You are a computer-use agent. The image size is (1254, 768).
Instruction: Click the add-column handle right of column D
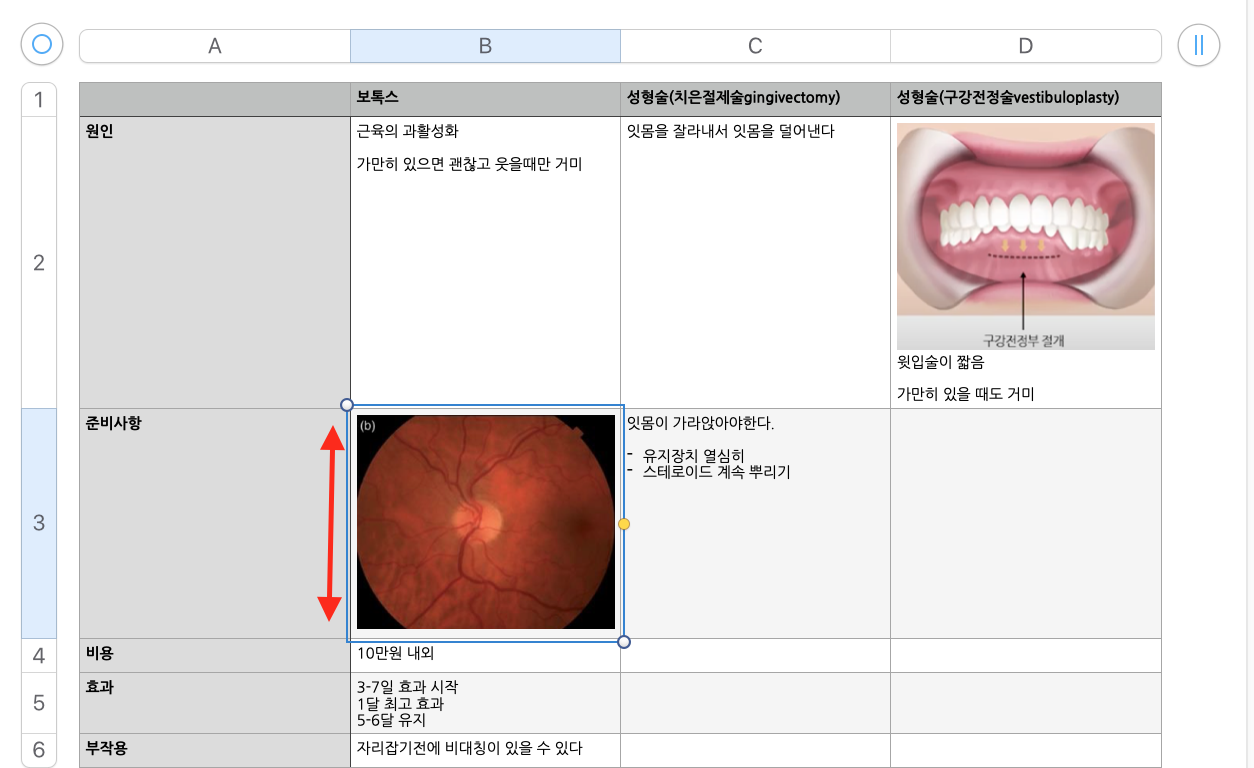coord(1198,45)
